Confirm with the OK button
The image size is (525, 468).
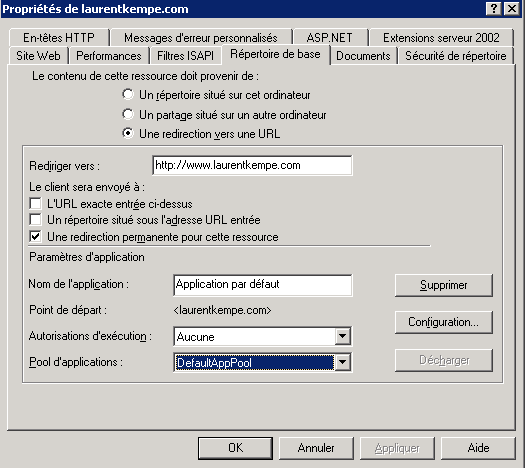click(235, 448)
